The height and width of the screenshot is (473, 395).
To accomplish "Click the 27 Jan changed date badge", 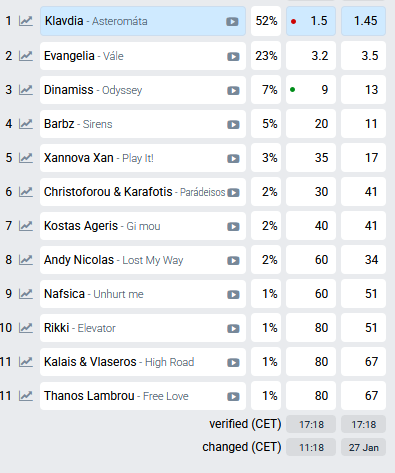I will (x=363, y=447).
